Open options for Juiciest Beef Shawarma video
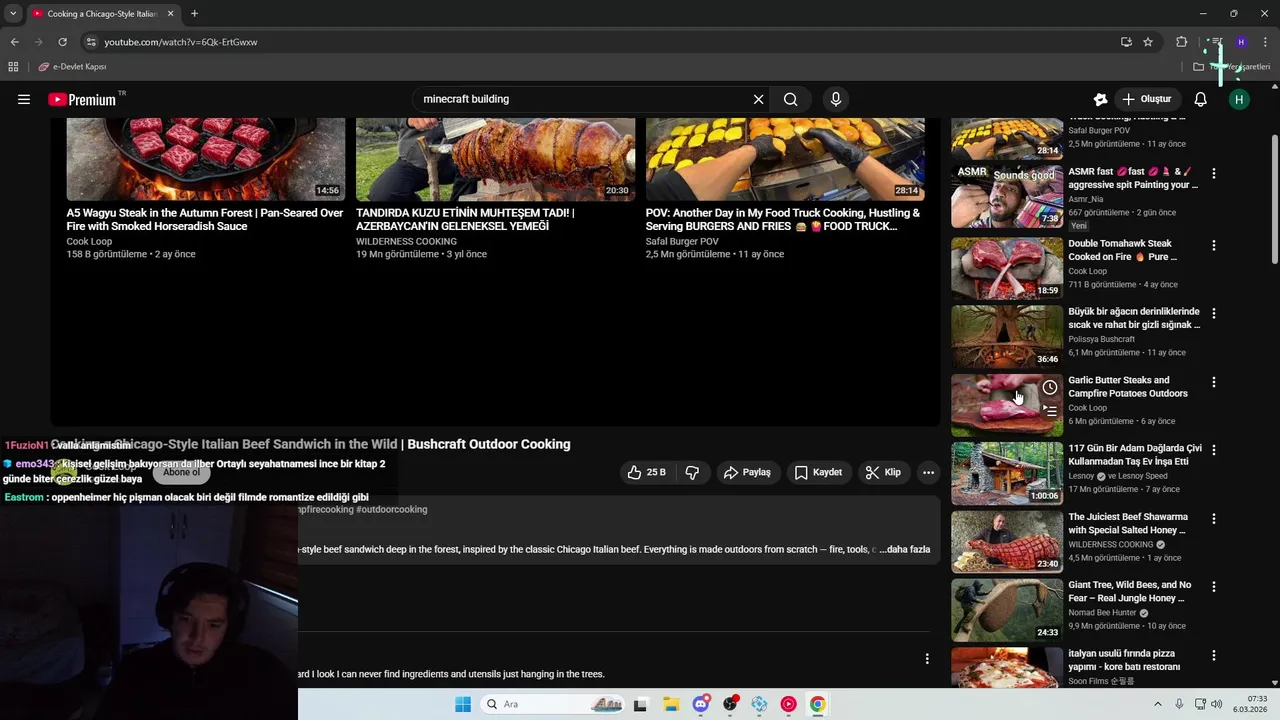The height and width of the screenshot is (720, 1280). [1214, 519]
